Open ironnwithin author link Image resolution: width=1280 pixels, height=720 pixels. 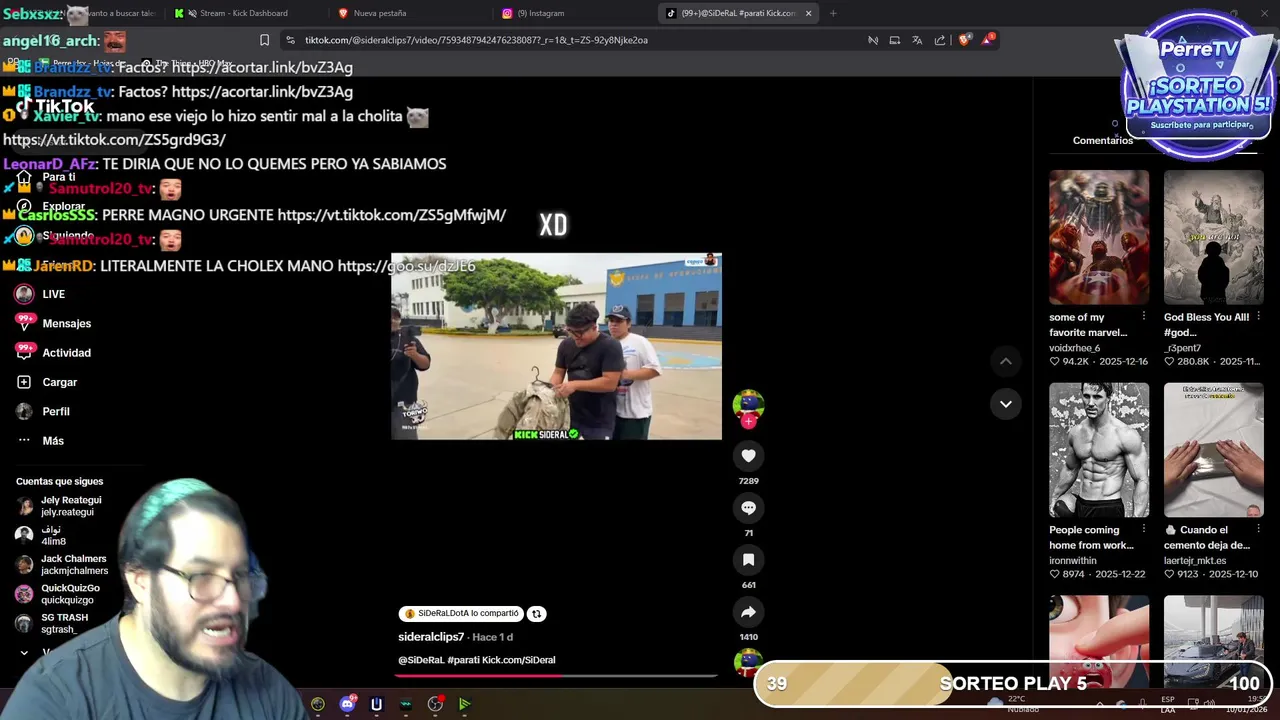pos(1072,561)
